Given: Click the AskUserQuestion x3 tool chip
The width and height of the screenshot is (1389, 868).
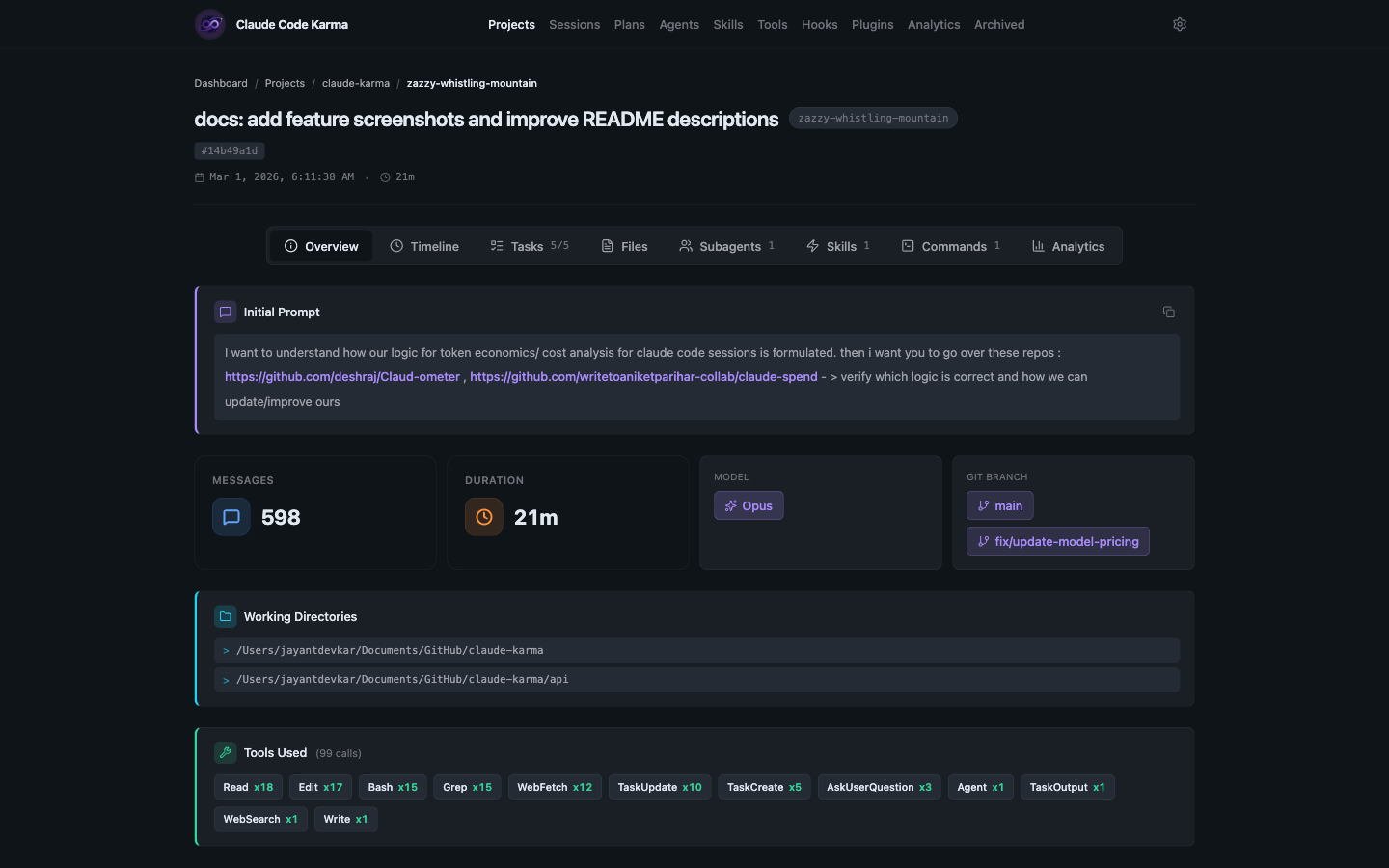Looking at the screenshot, I should [x=879, y=787].
